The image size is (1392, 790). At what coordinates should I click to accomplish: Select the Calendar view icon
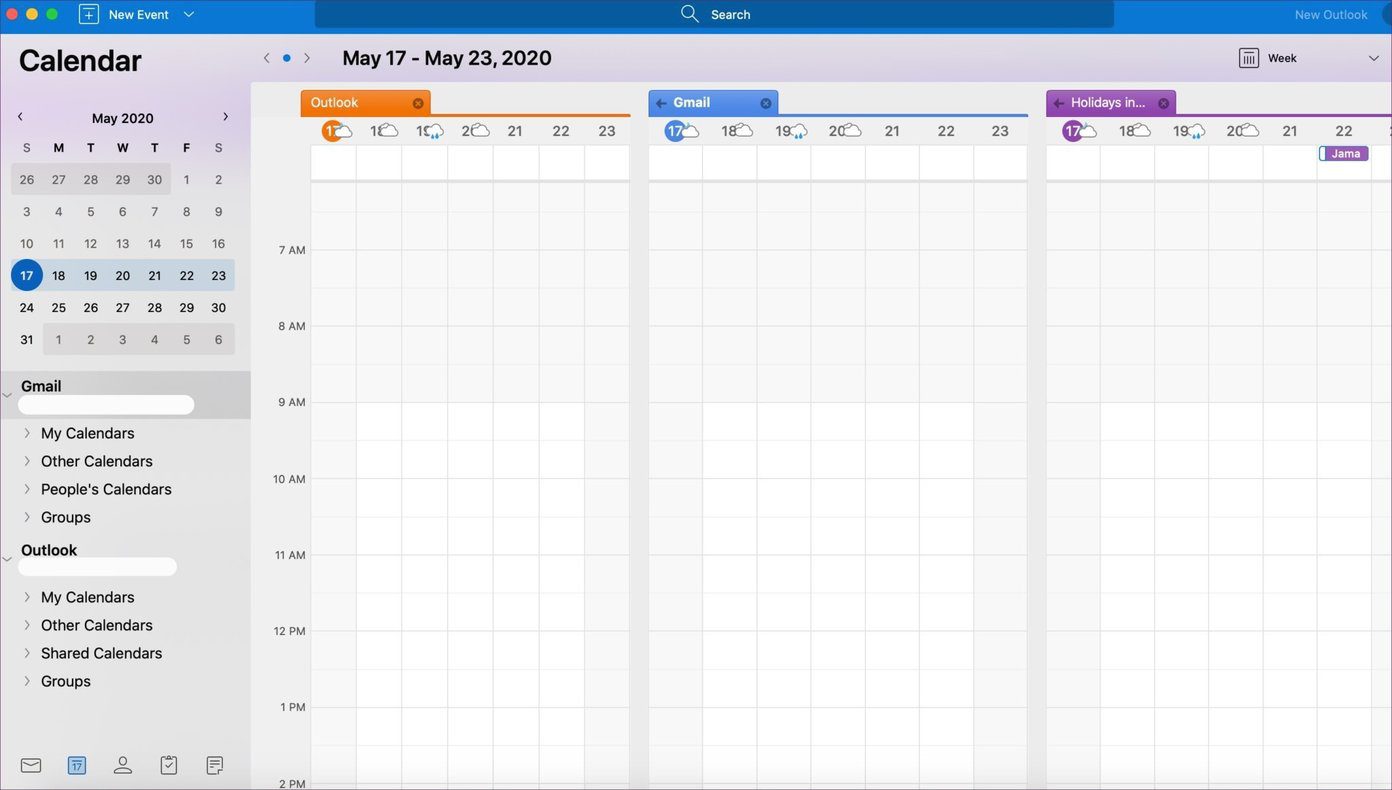click(77, 765)
